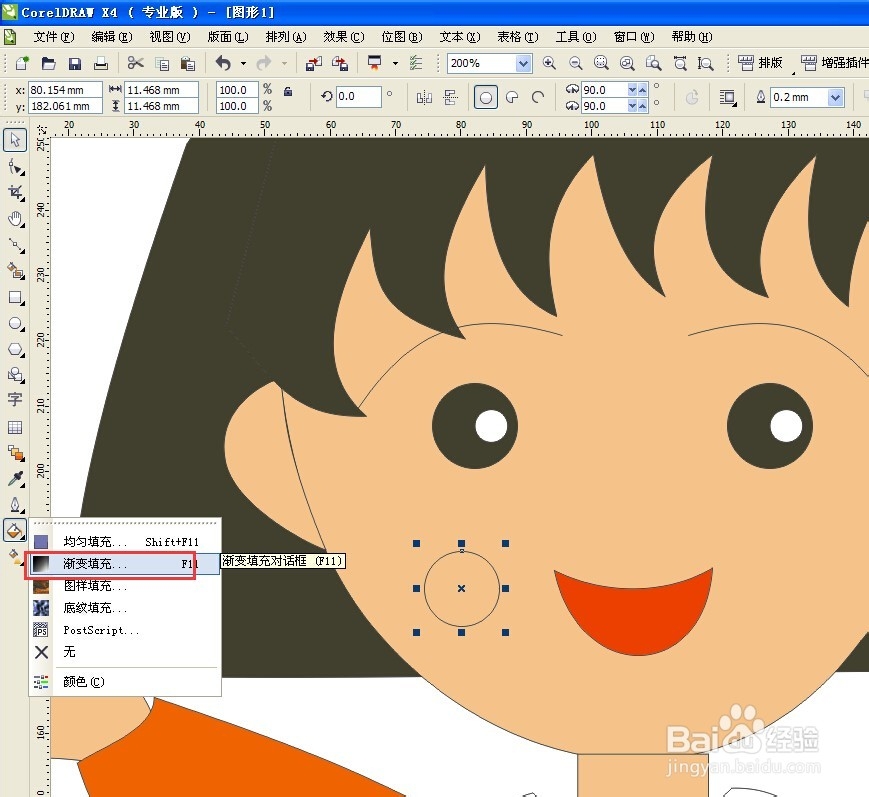Viewport: 869px width, 797px height.
Task: Click the x position field 80.154 mm
Action: click(65, 90)
